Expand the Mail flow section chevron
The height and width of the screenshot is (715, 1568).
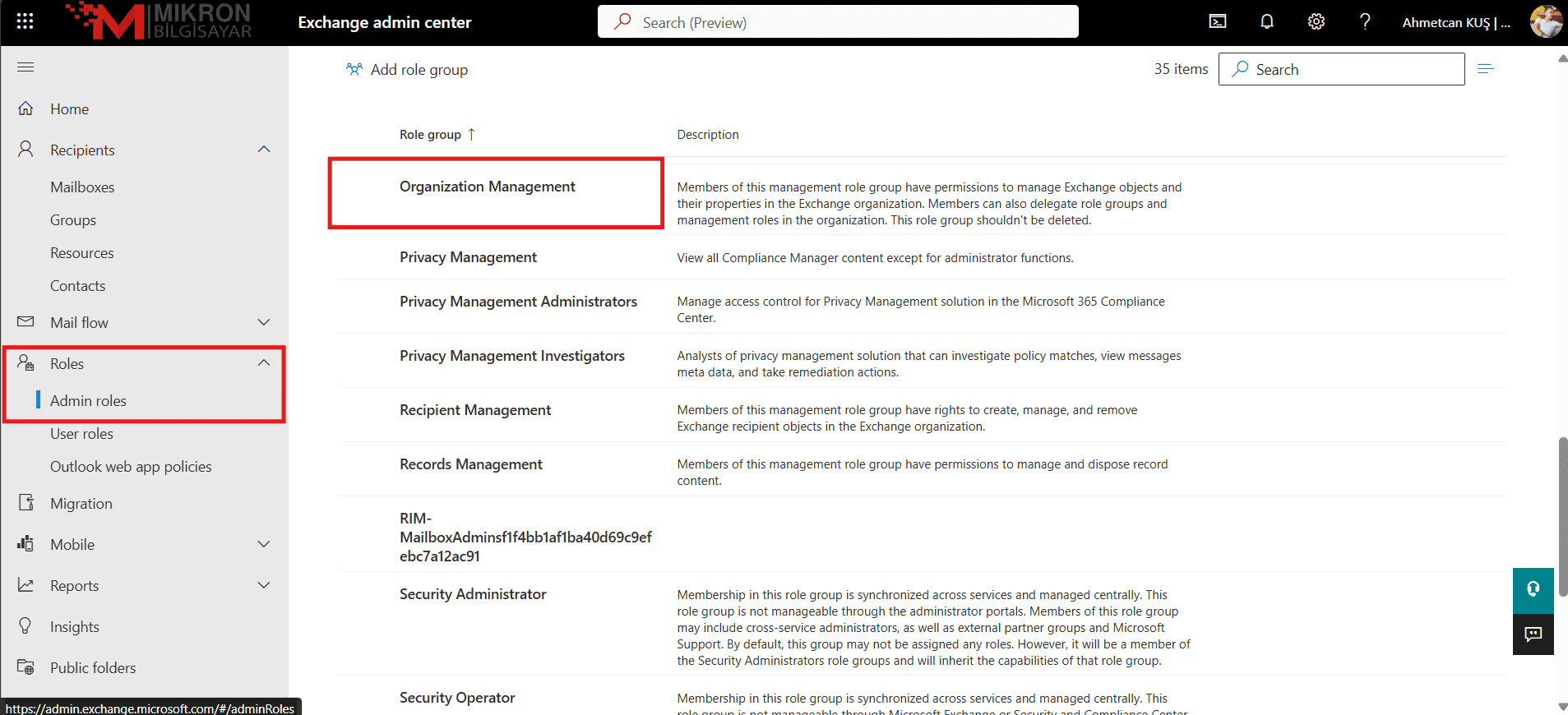coord(264,322)
